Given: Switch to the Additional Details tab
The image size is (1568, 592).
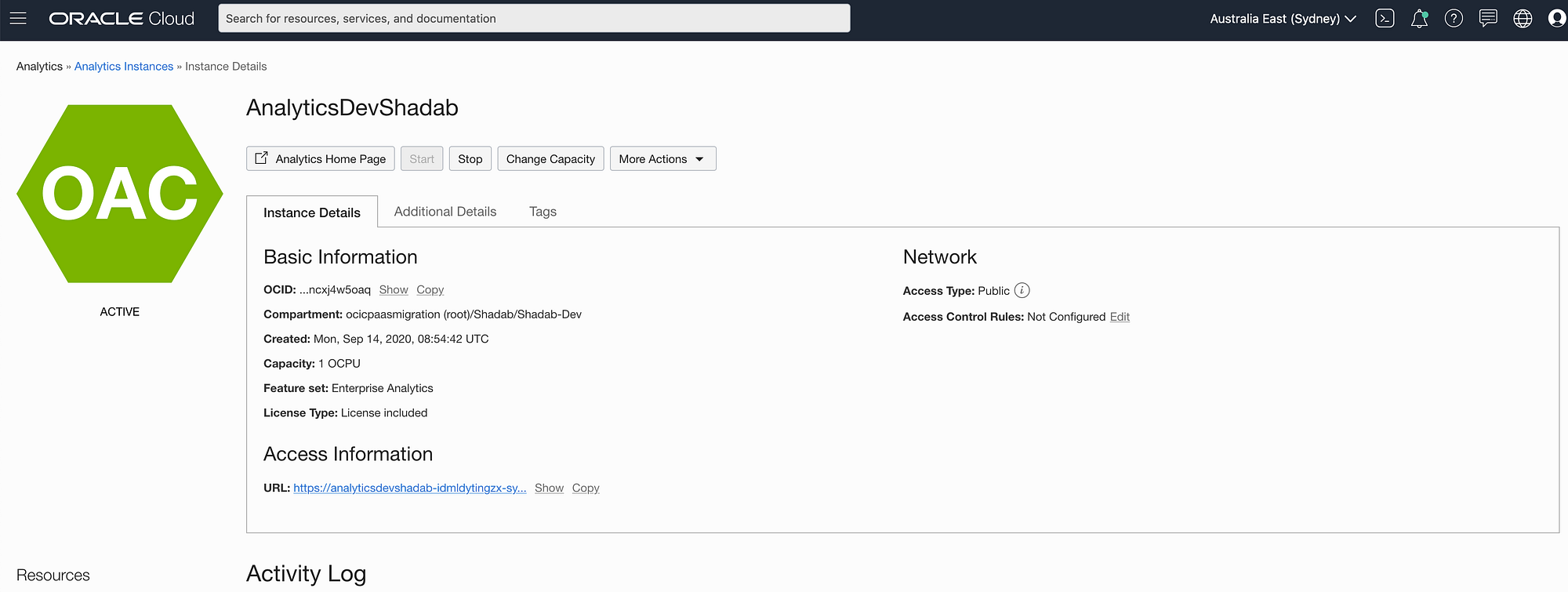Looking at the screenshot, I should 445,212.
